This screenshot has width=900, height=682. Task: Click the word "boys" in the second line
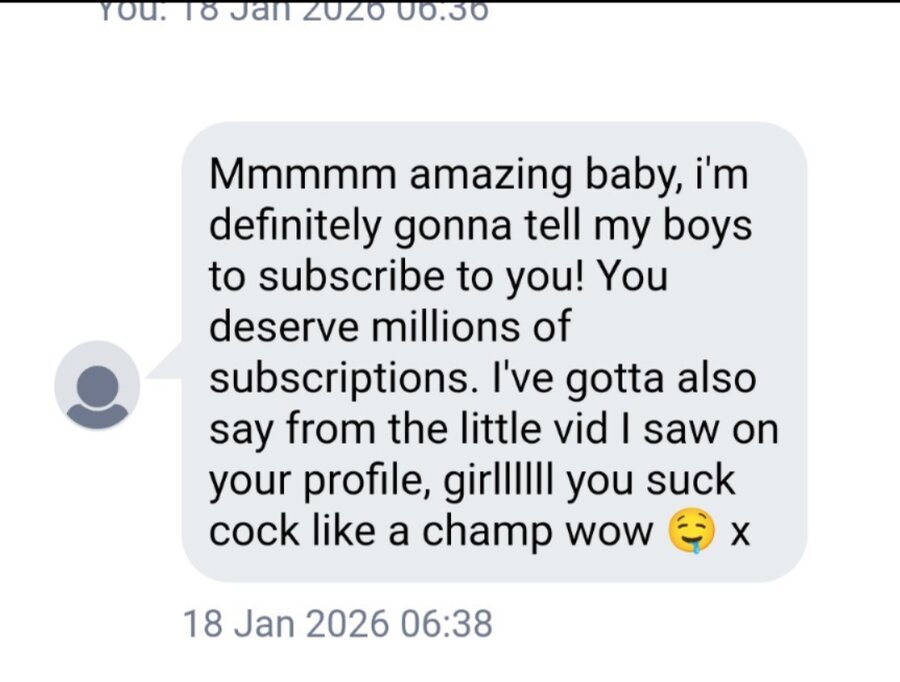click(x=707, y=227)
